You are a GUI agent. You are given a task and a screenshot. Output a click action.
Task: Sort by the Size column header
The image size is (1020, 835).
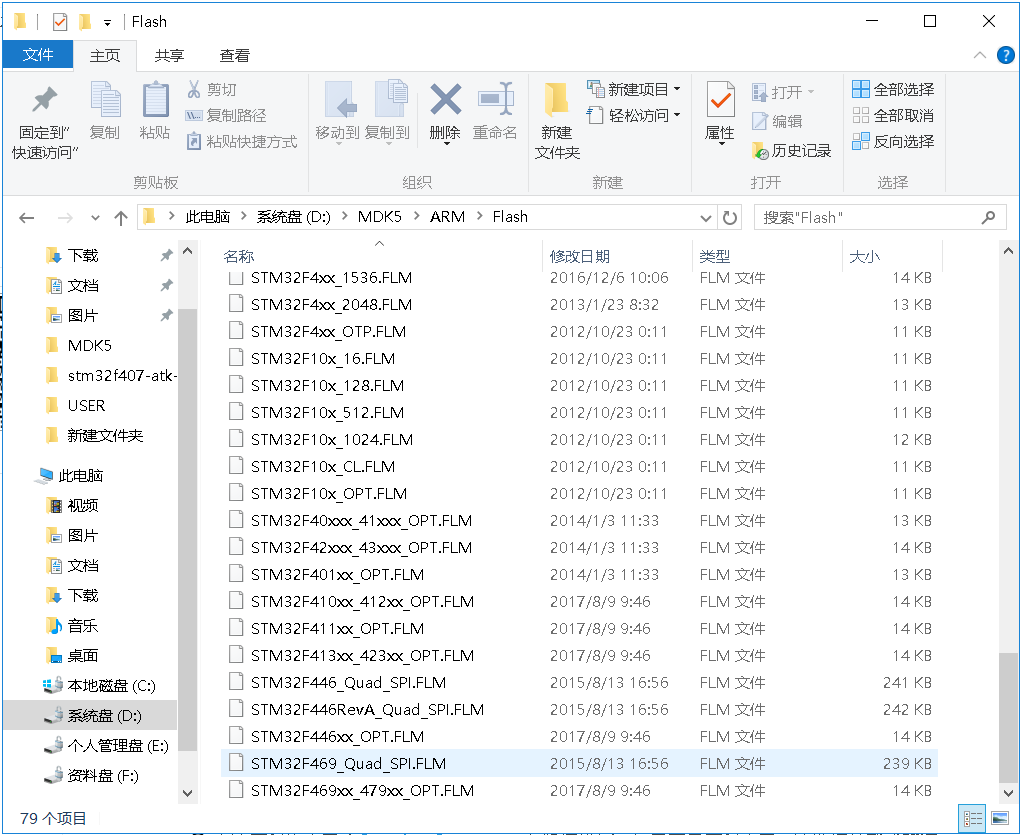(892, 256)
